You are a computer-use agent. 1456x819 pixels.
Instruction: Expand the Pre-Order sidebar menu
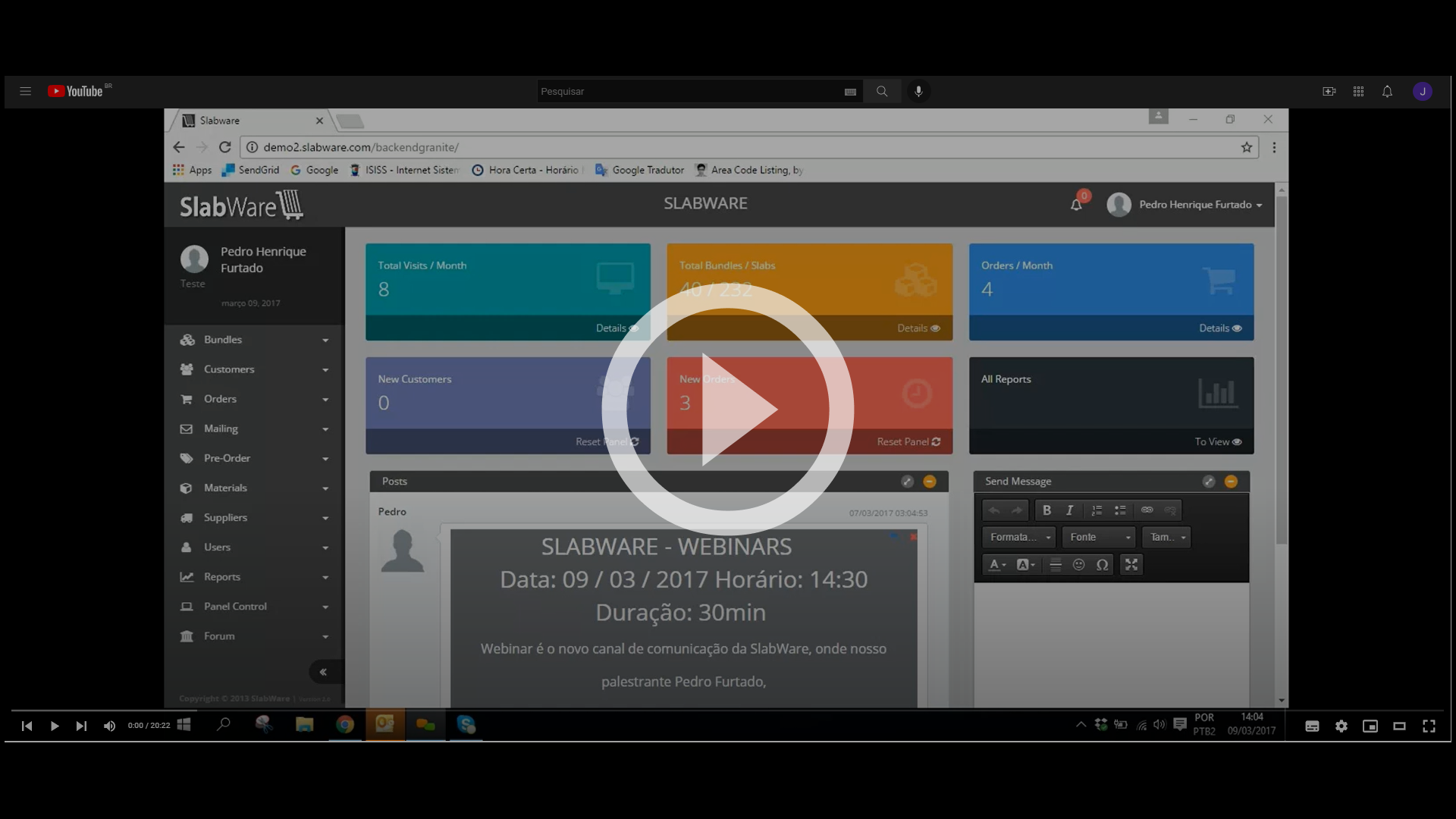[x=254, y=458]
